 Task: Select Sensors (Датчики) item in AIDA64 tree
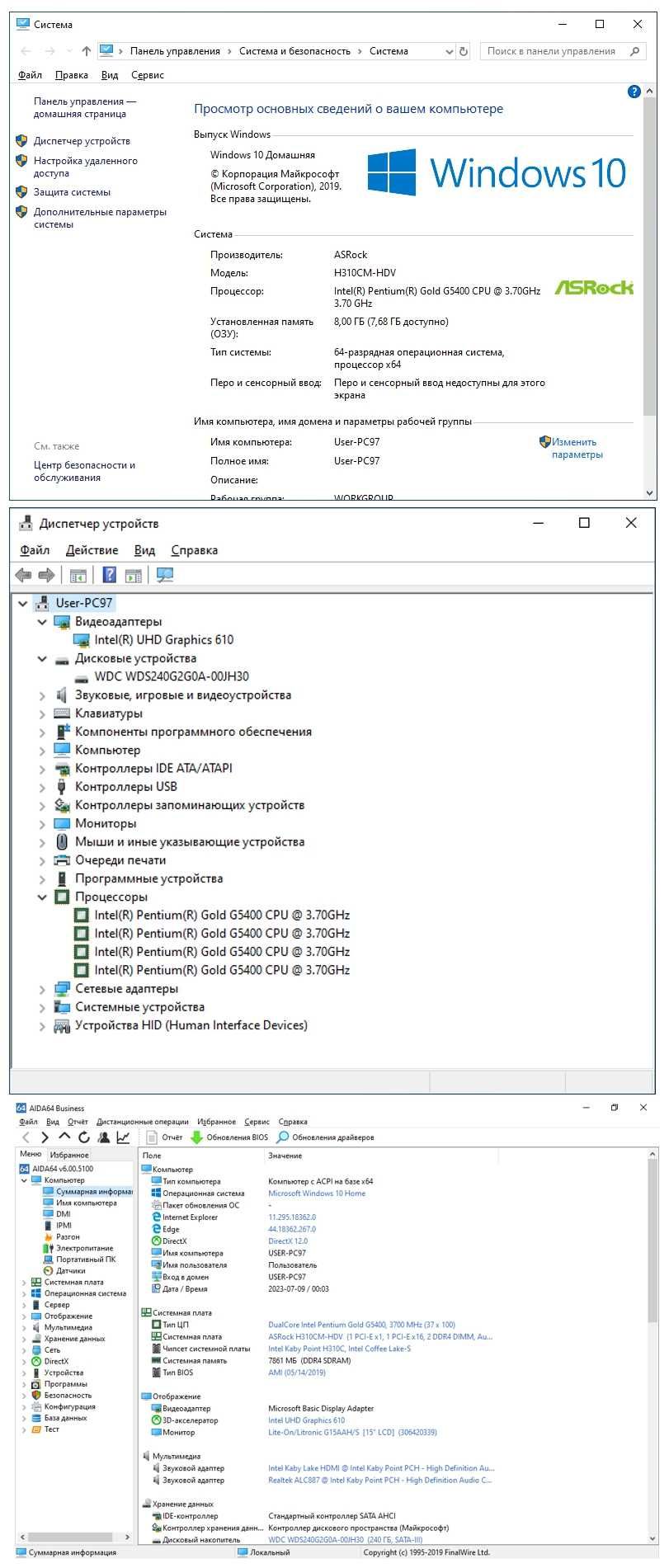tap(64, 1271)
